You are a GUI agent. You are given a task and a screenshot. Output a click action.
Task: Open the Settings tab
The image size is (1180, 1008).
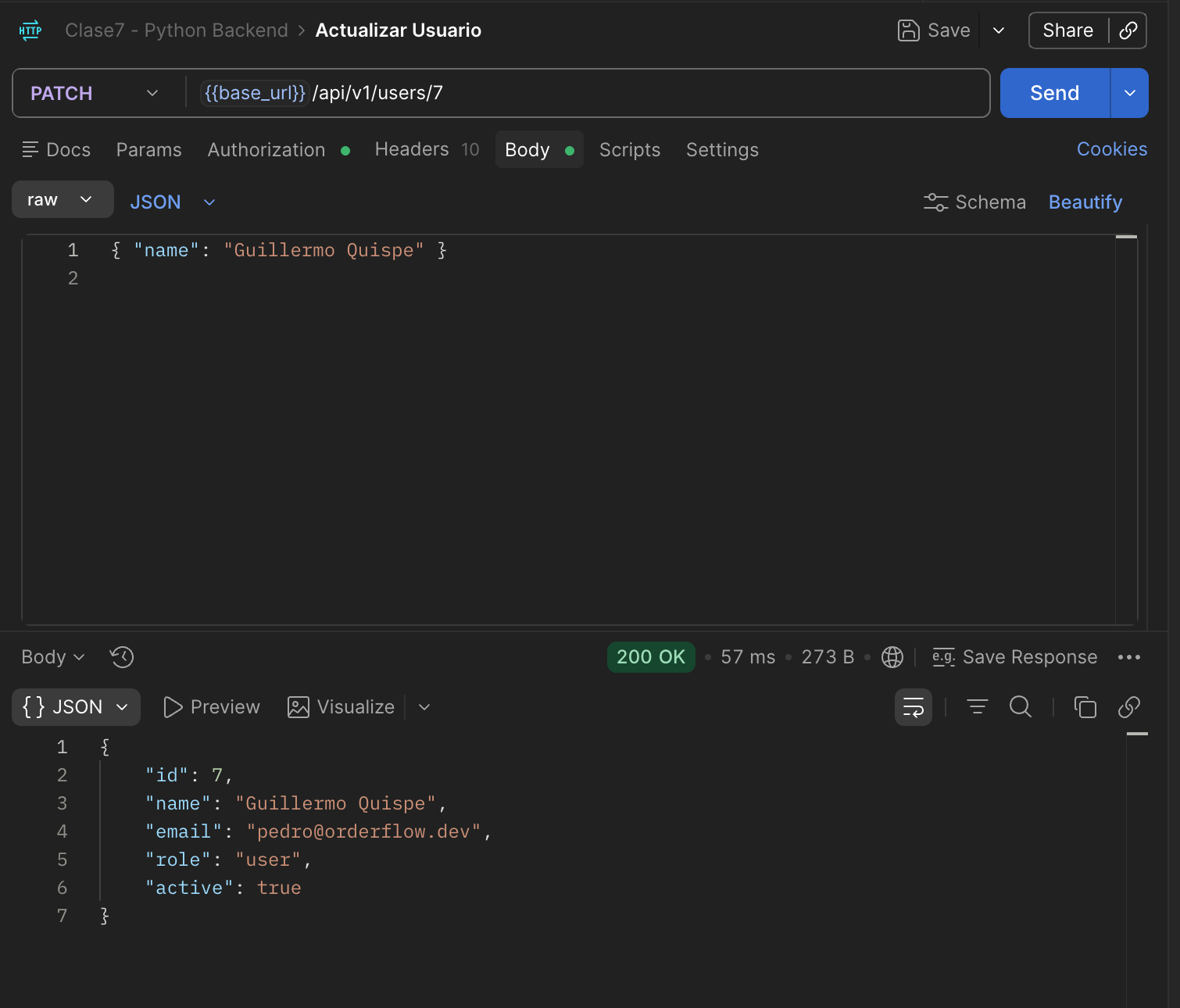pyautogui.click(x=722, y=150)
